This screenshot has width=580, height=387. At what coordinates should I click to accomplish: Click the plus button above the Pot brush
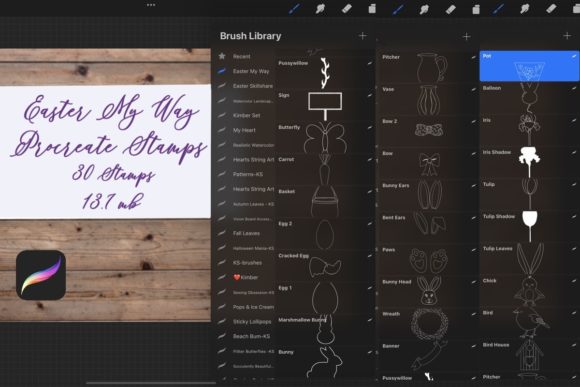coord(567,36)
